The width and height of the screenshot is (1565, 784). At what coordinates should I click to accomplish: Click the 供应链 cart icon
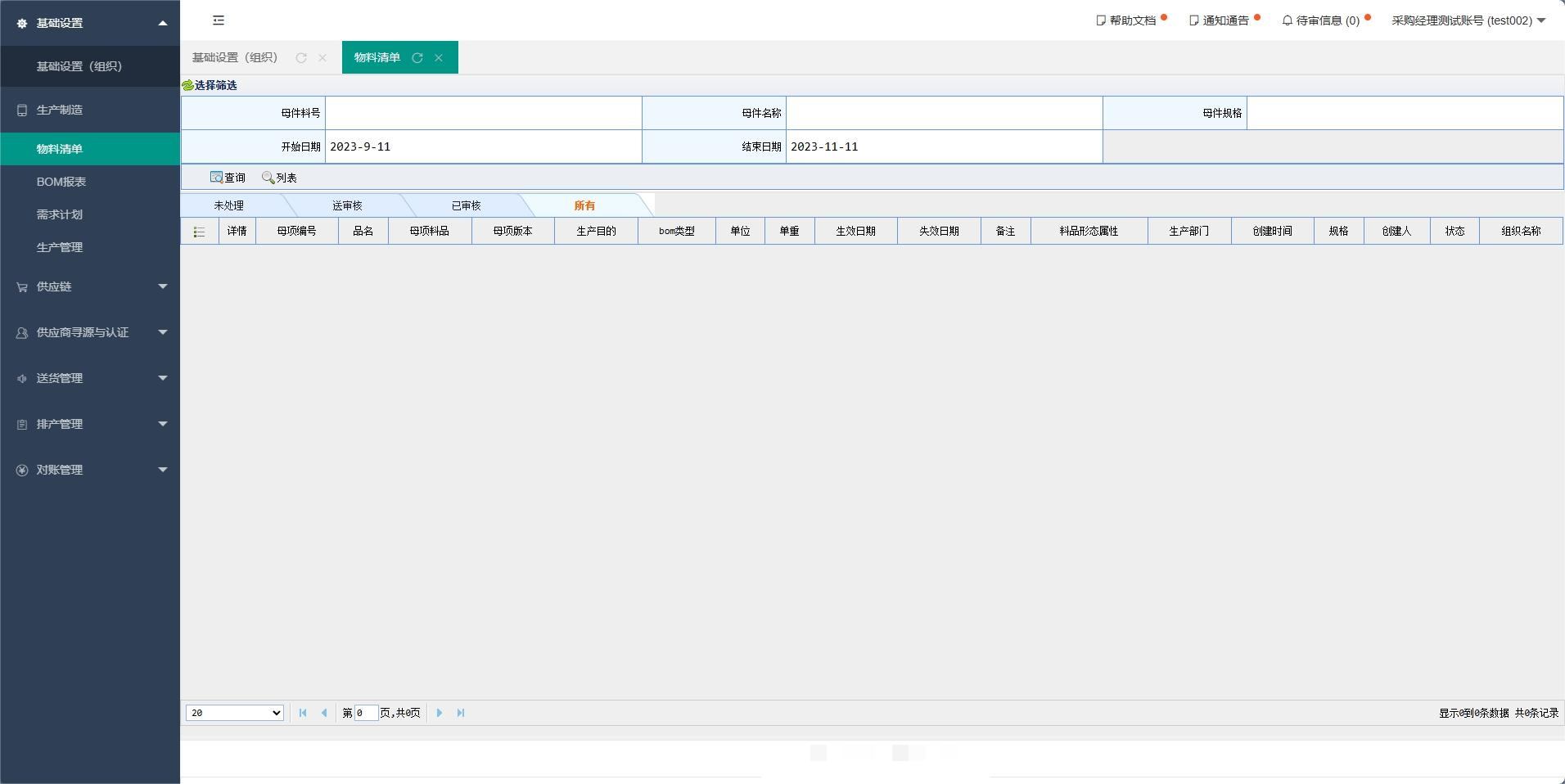pyautogui.click(x=22, y=286)
